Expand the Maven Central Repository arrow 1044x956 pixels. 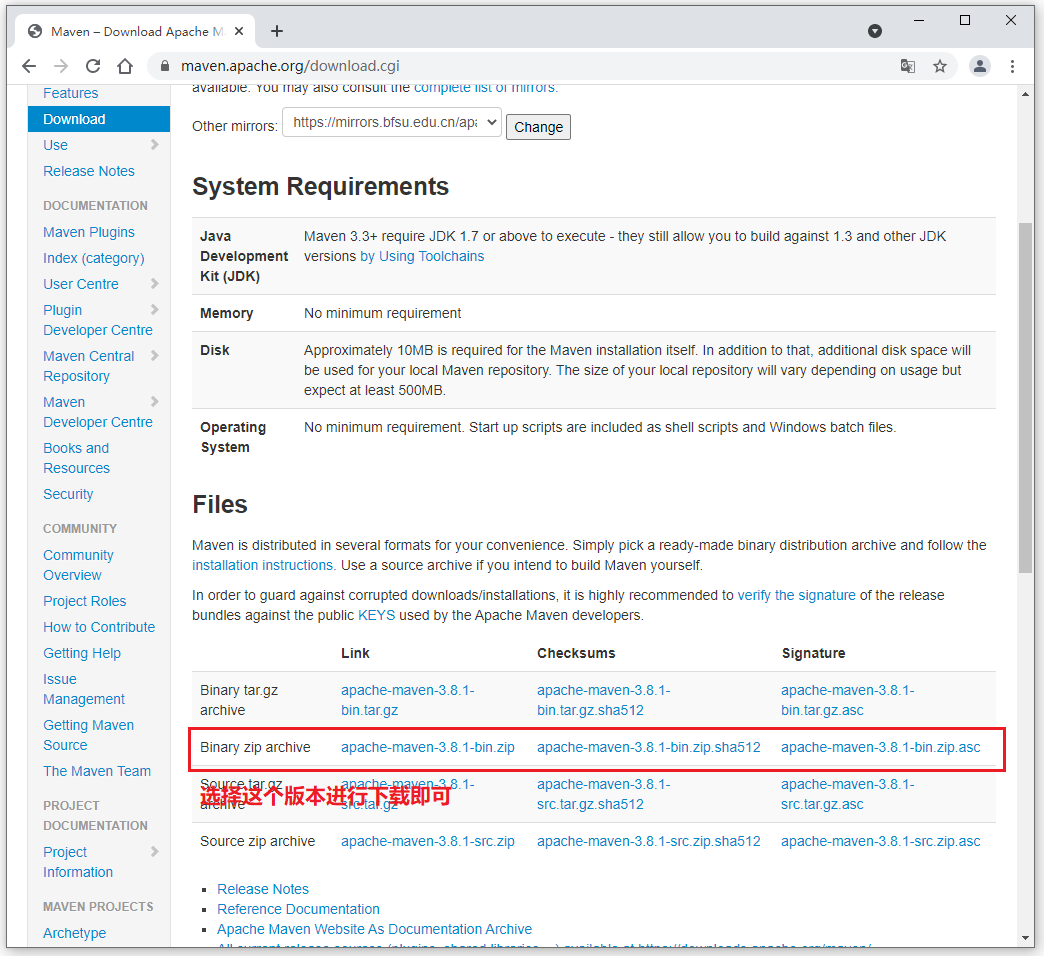click(x=155, y=356)
